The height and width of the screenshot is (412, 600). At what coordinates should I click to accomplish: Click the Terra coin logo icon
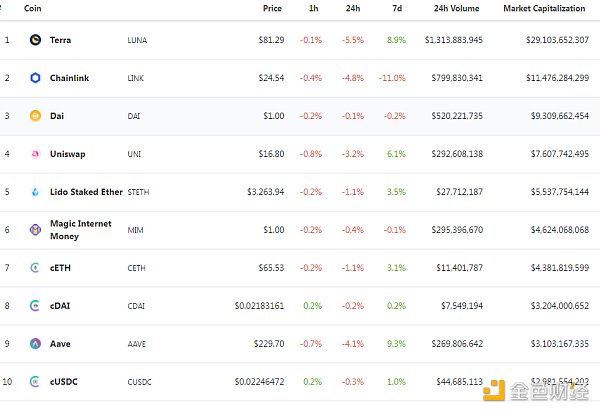[x=35, y=40]
